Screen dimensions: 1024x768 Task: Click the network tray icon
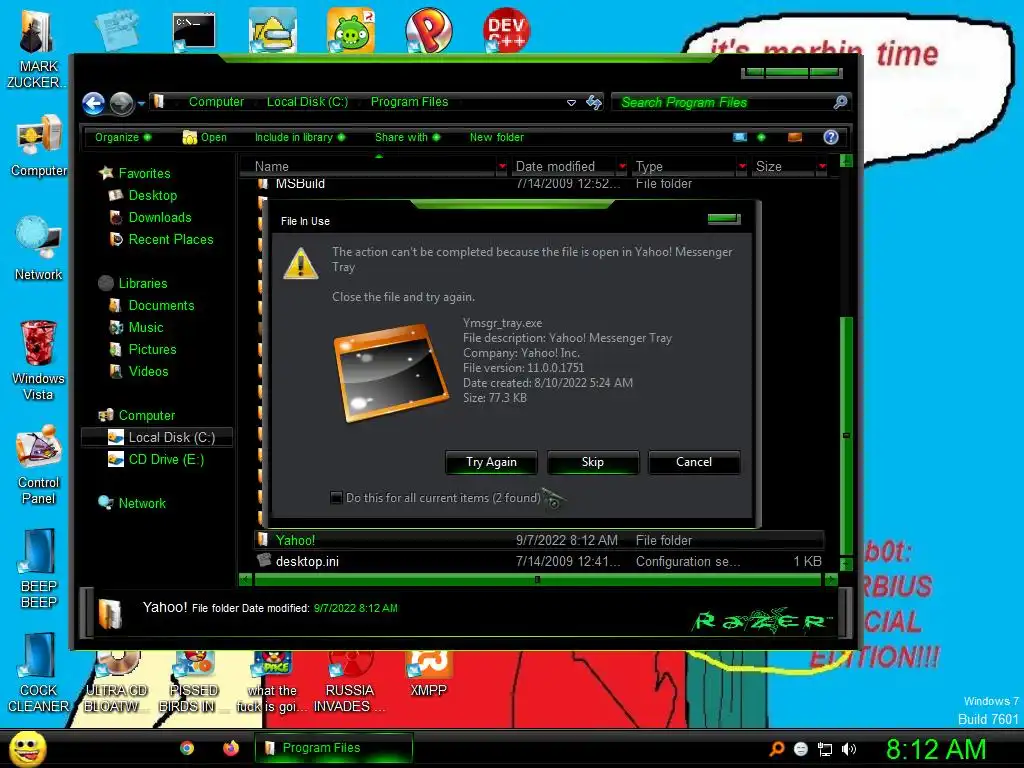click(x=825, y=749)
